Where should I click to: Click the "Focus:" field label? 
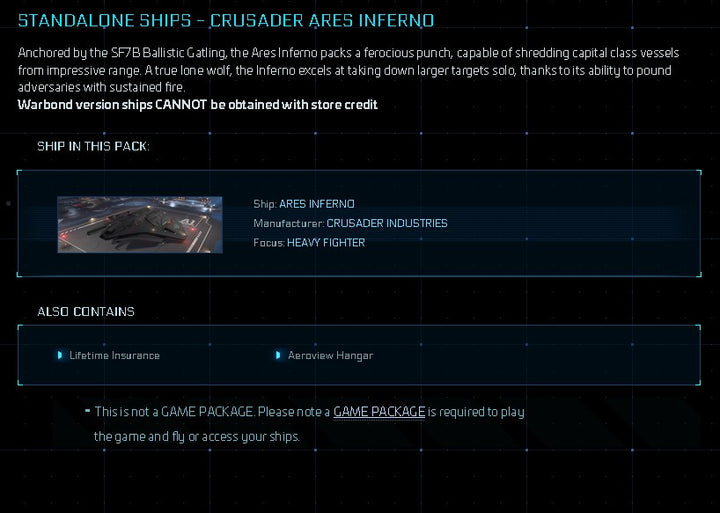tap(269, 243)
